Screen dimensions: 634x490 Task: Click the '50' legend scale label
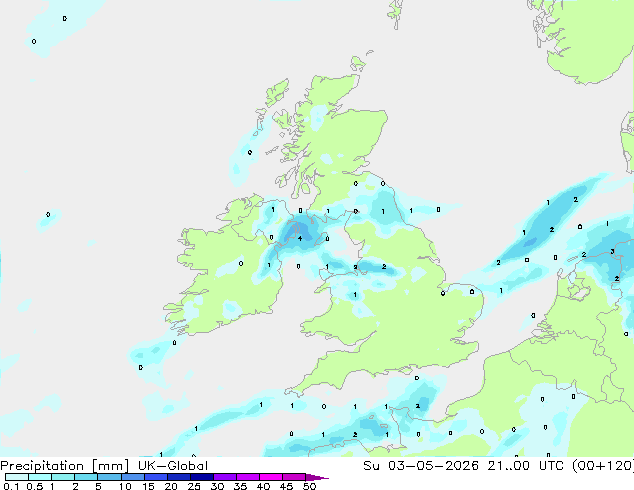click(x=309, y=486)
